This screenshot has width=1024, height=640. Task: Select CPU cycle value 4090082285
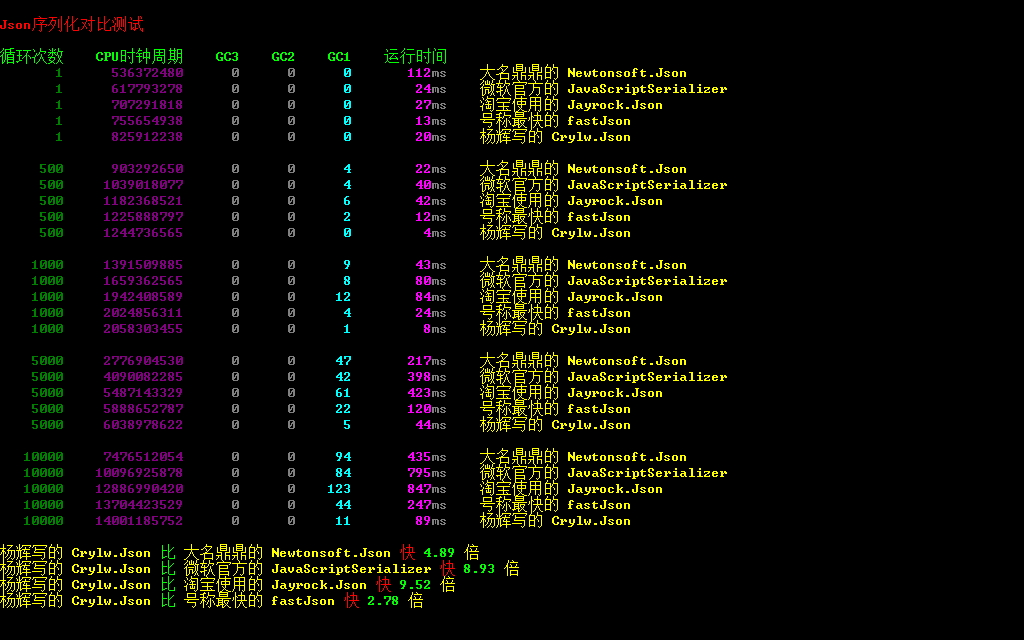143,377
